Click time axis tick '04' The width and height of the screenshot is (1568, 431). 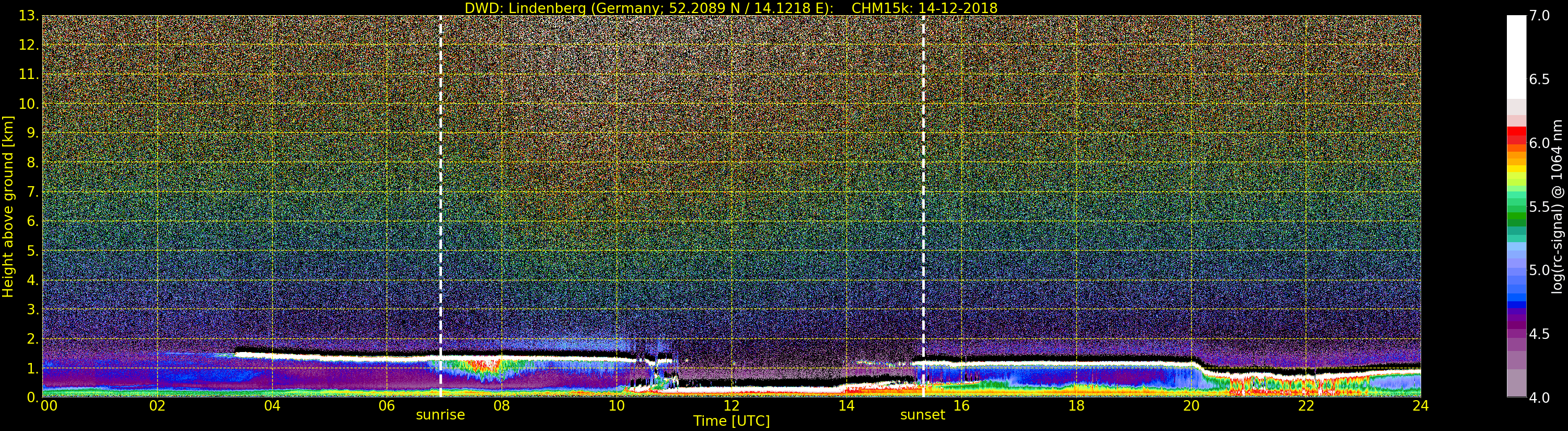pyautogui.click(x=272, y=406)
